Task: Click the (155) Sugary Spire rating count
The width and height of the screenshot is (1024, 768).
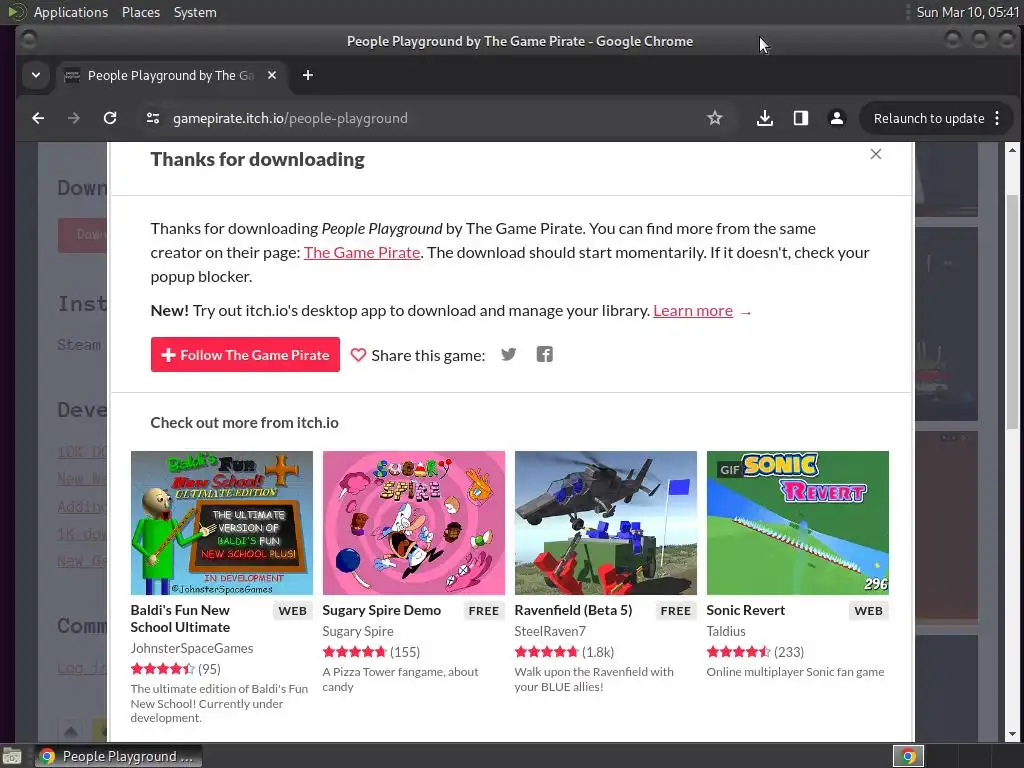Action: (x=405, y=652)
